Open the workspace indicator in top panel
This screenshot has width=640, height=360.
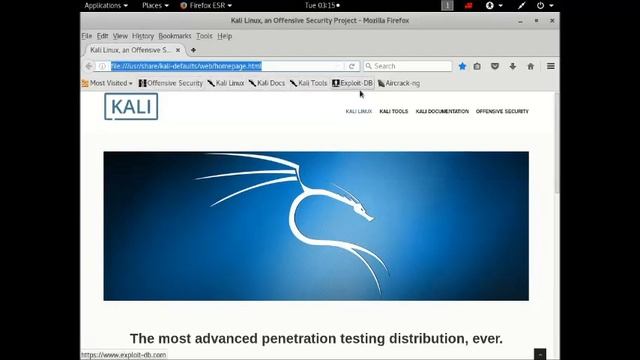(x=447, y=5)
